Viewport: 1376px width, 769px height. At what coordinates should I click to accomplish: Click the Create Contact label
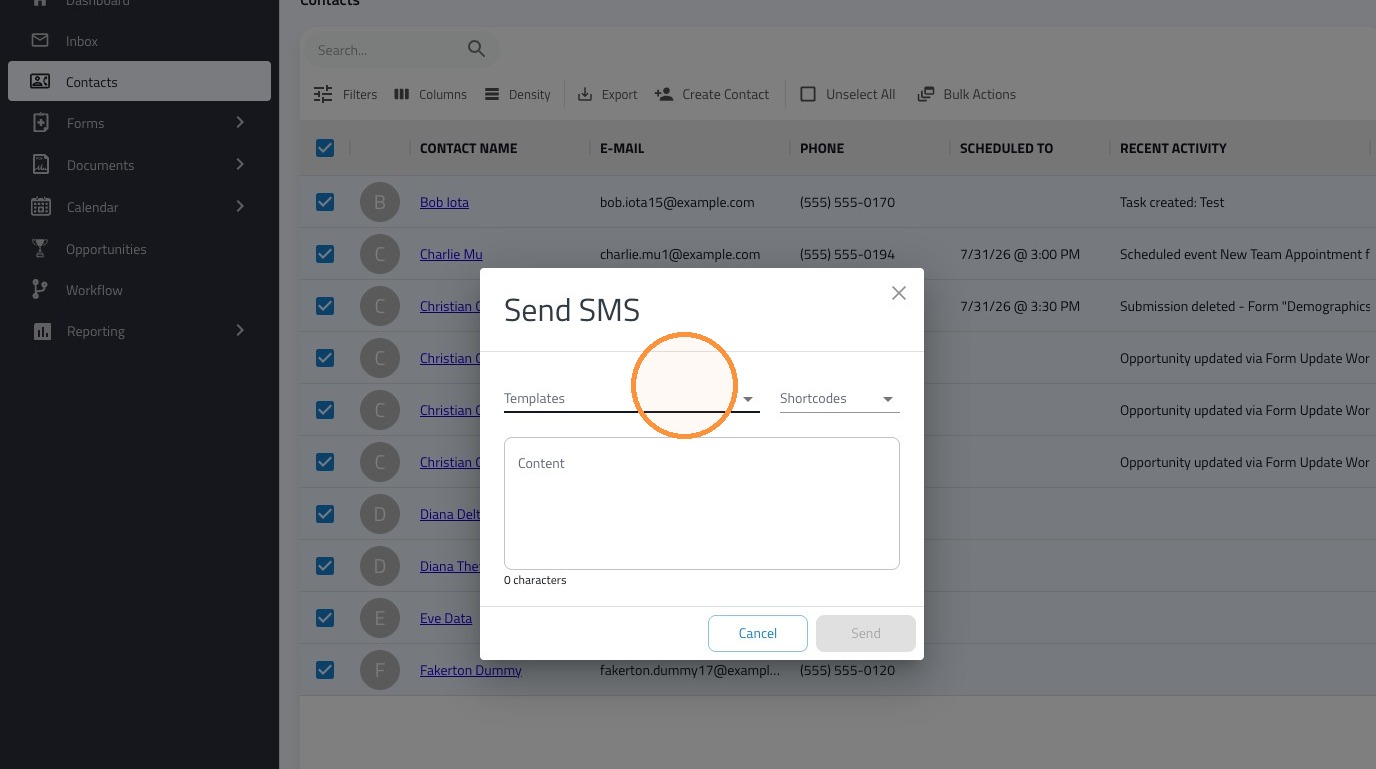click(725, 94)
